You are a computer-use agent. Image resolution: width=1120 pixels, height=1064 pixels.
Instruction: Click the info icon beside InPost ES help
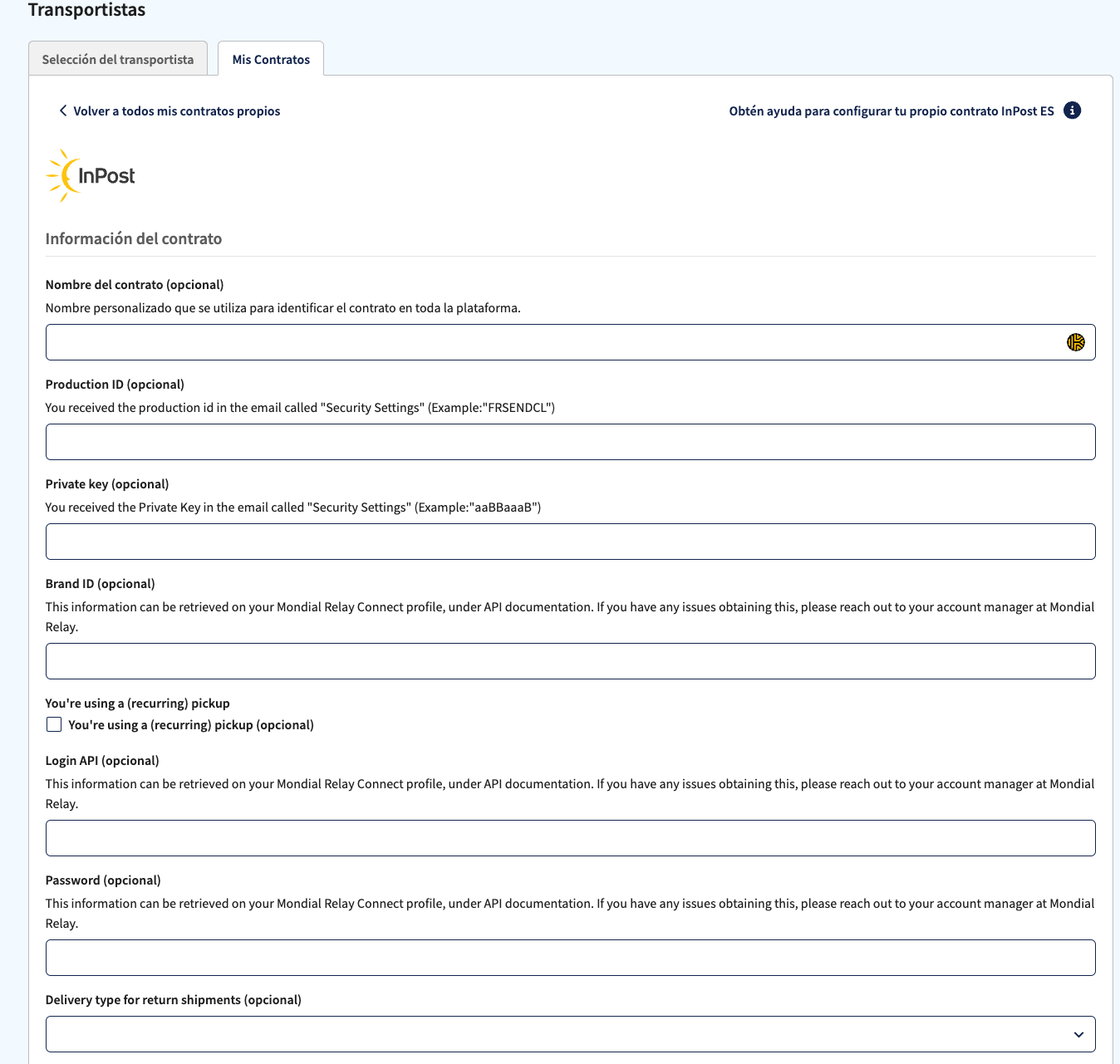[1073, 110]
